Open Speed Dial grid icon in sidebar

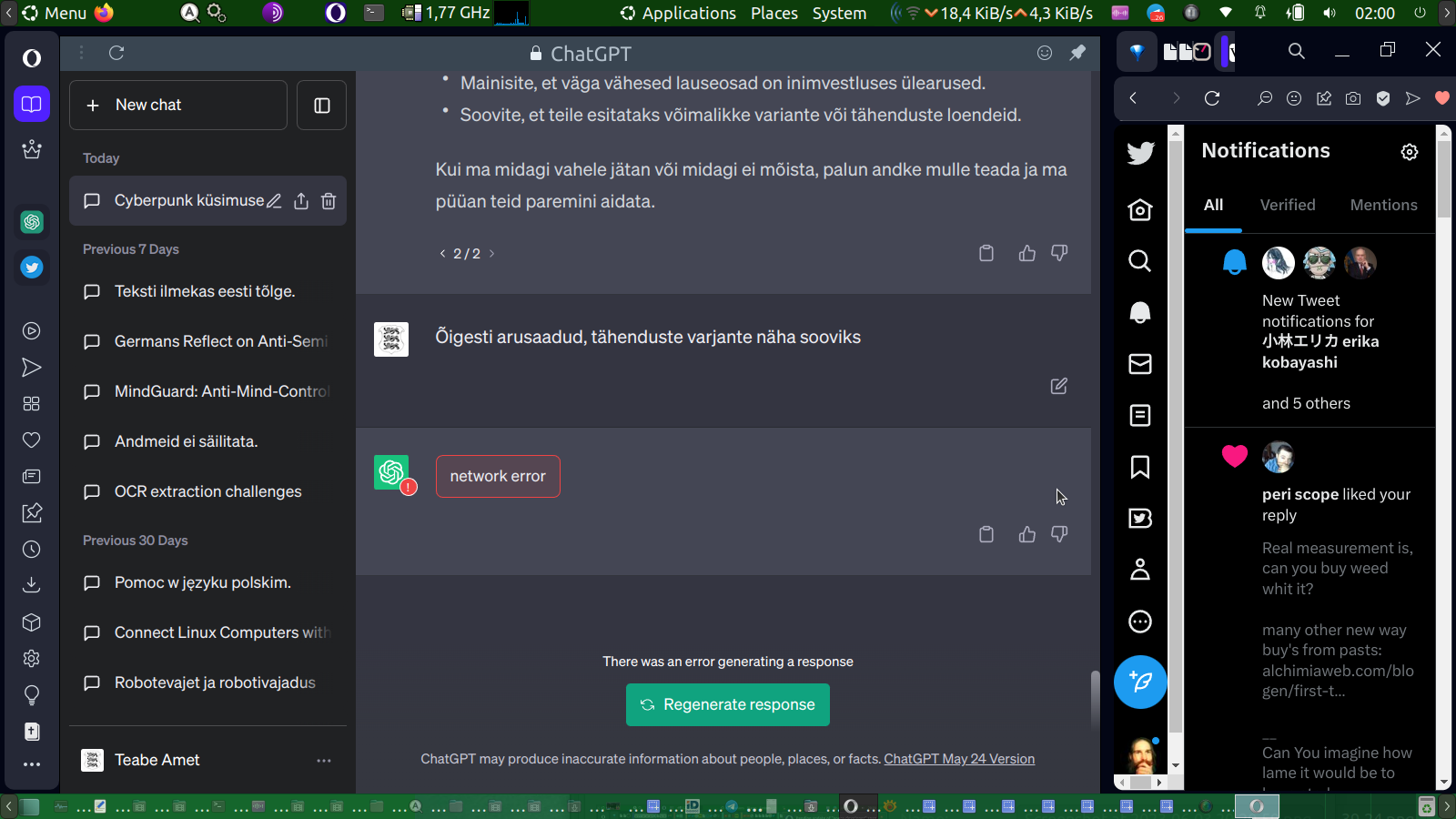pyautogui.click(x=32, y=404)
